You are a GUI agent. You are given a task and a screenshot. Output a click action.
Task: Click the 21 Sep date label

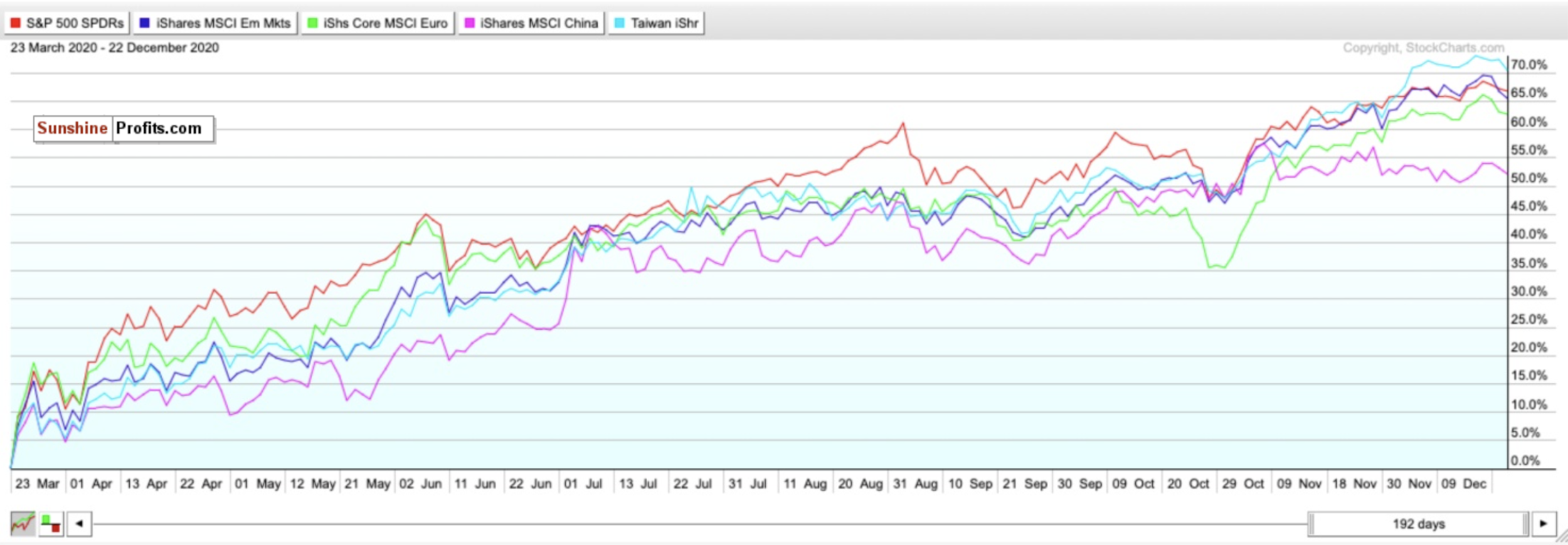tap(1025, 484)
